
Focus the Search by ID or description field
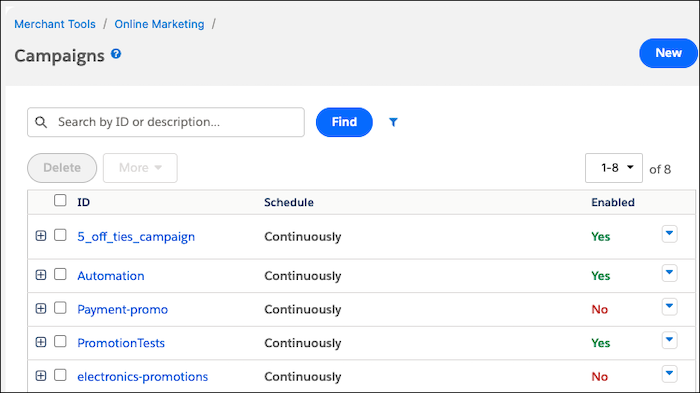(x=166, y=122)
